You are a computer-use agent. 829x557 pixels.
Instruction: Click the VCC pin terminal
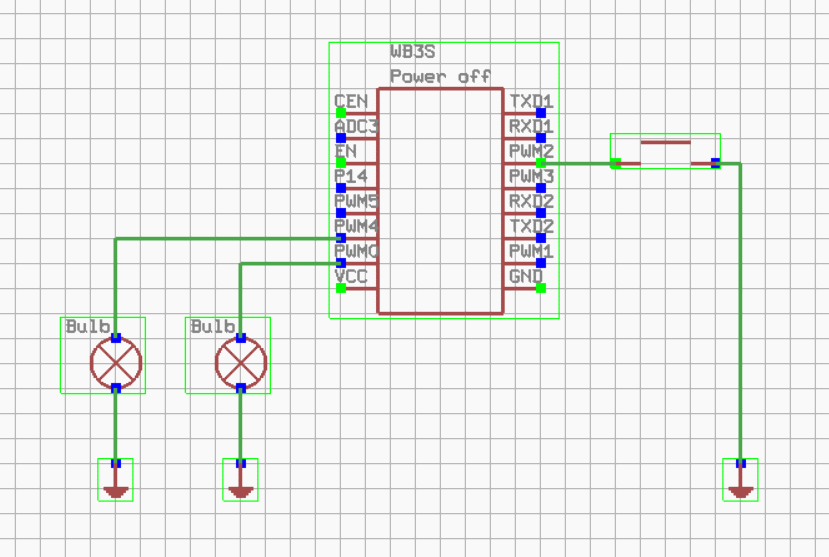point(341,288)
